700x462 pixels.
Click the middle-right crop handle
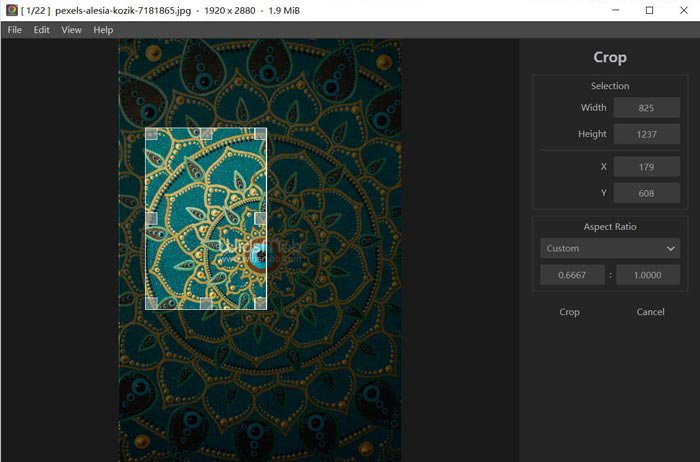click(x=260, y=218)
